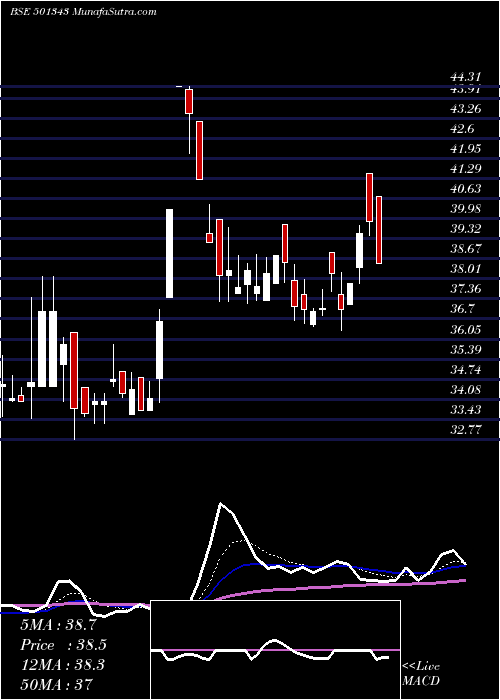Image resolution: width=500 pixels, height=700 pixels.
Task: Click the 42.6 price axis label
Action: tap(462, 129)
